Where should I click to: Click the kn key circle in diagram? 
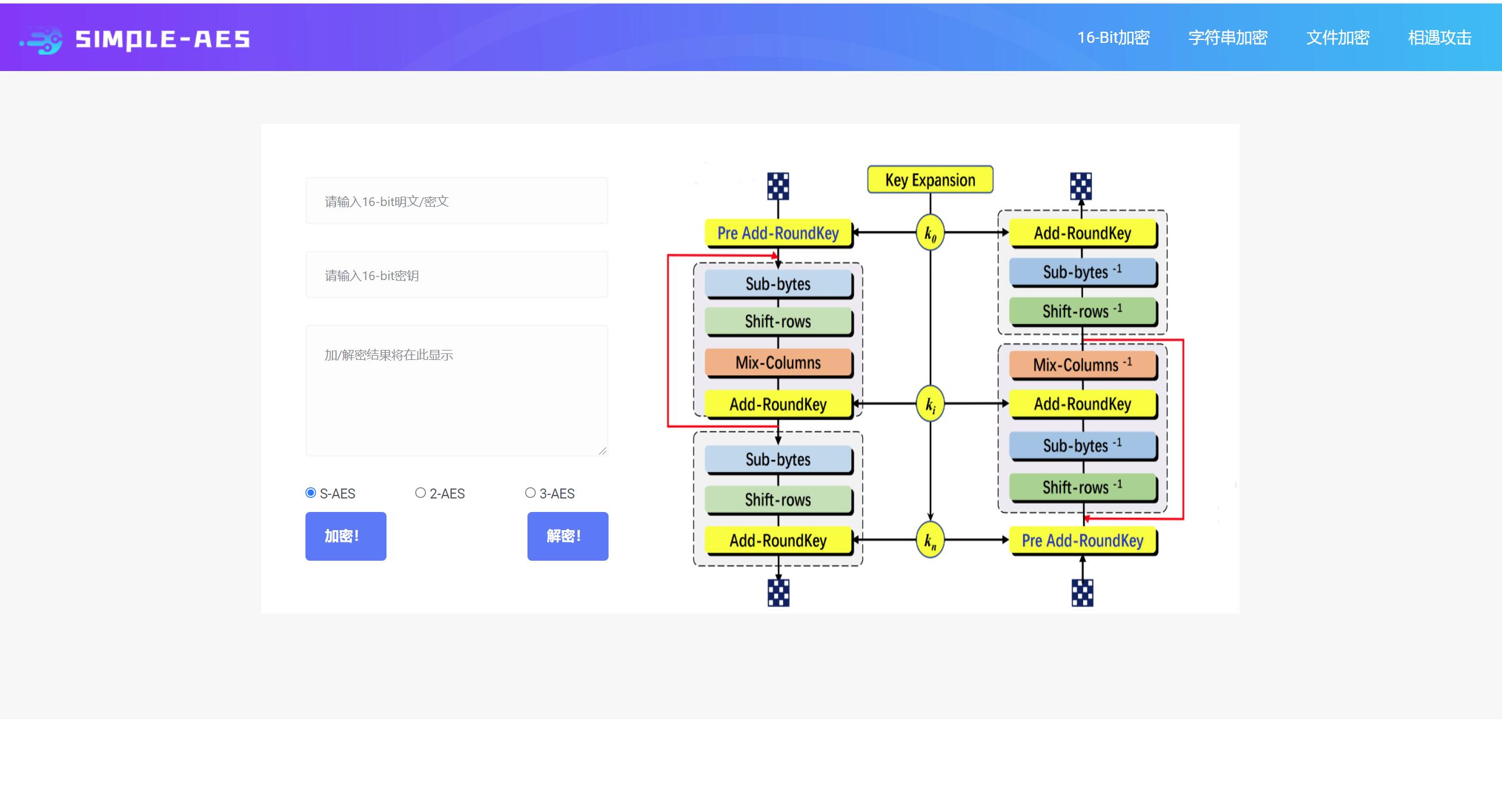point(930,540)
